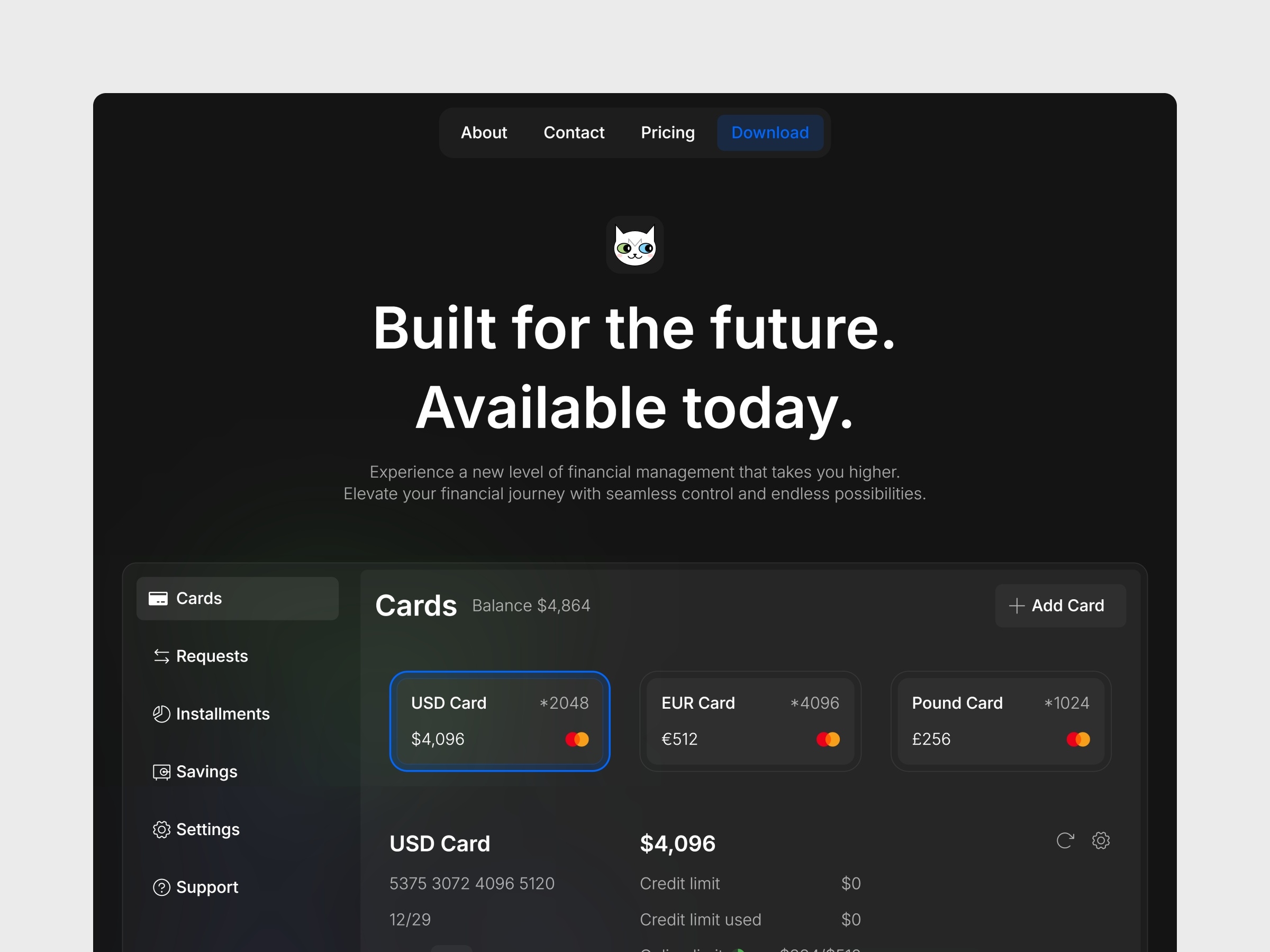Toggle visibility of EUR Card details
The width and height of the screenshot is (1270, 952).
[x=750, y=720]
